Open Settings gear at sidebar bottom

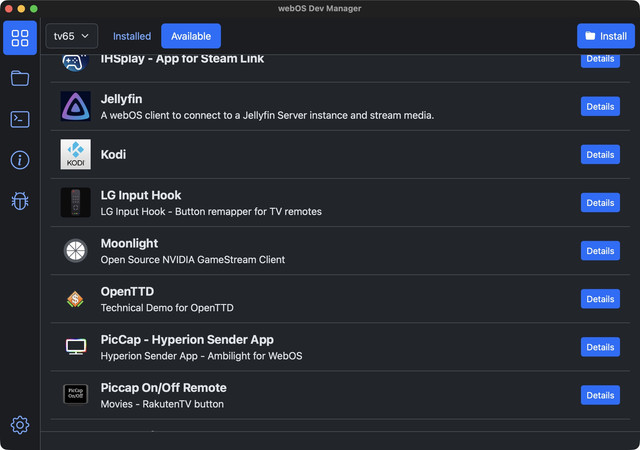click(20, 425)
